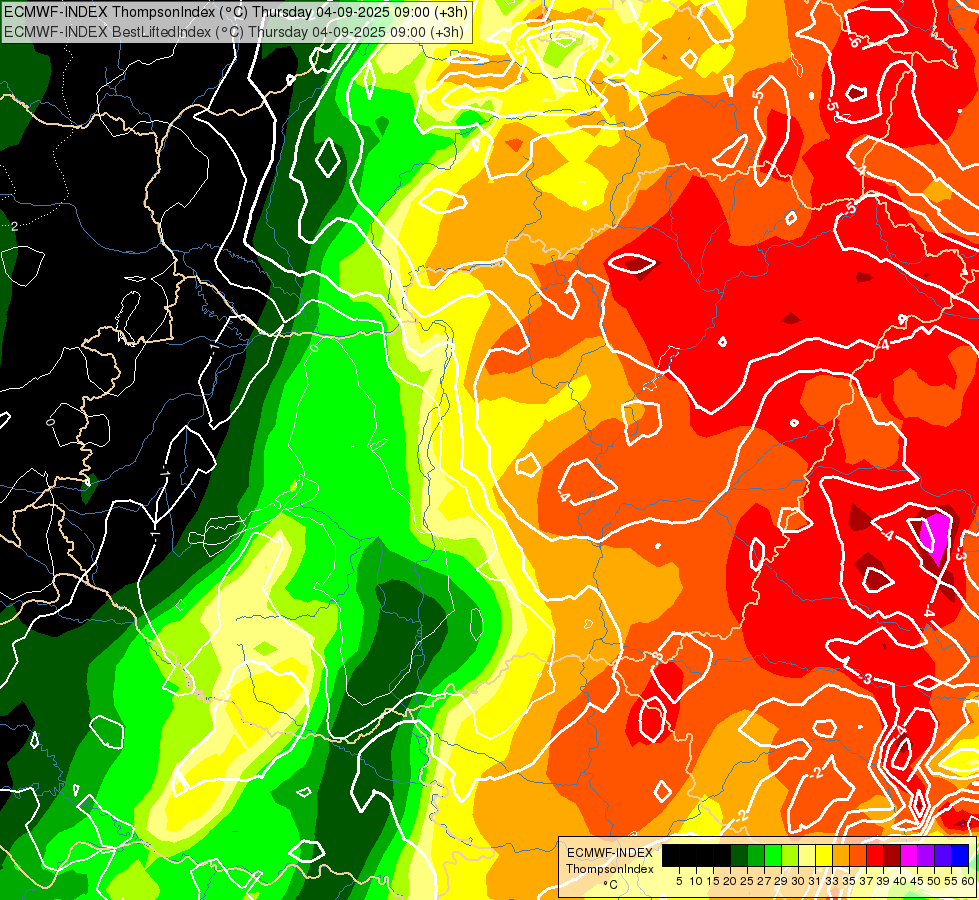Click the legend tick label '20'
The width and height of the screenshot is (979, 900).
[730, 881]
